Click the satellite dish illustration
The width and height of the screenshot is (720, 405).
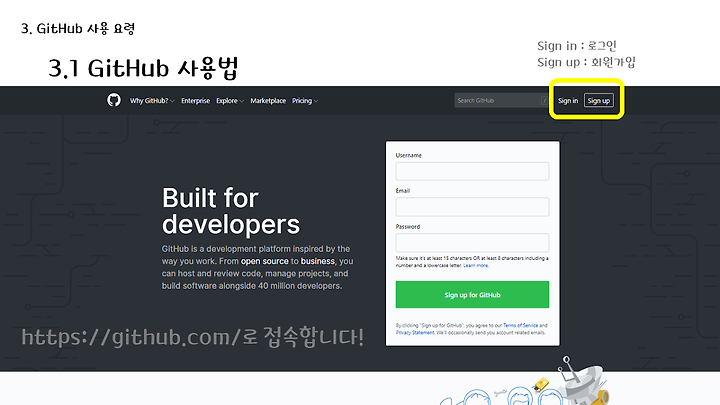(x=582, y=380)
